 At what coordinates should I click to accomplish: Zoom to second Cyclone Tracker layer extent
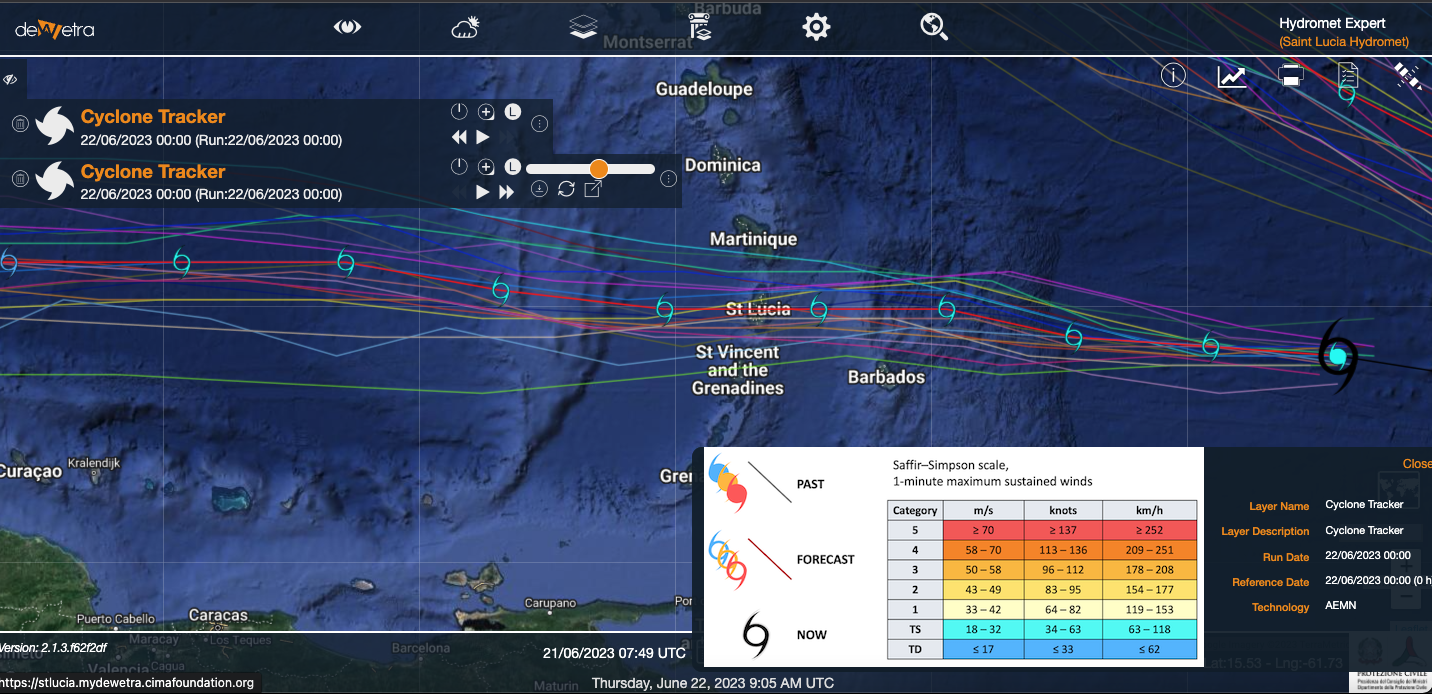485,167
